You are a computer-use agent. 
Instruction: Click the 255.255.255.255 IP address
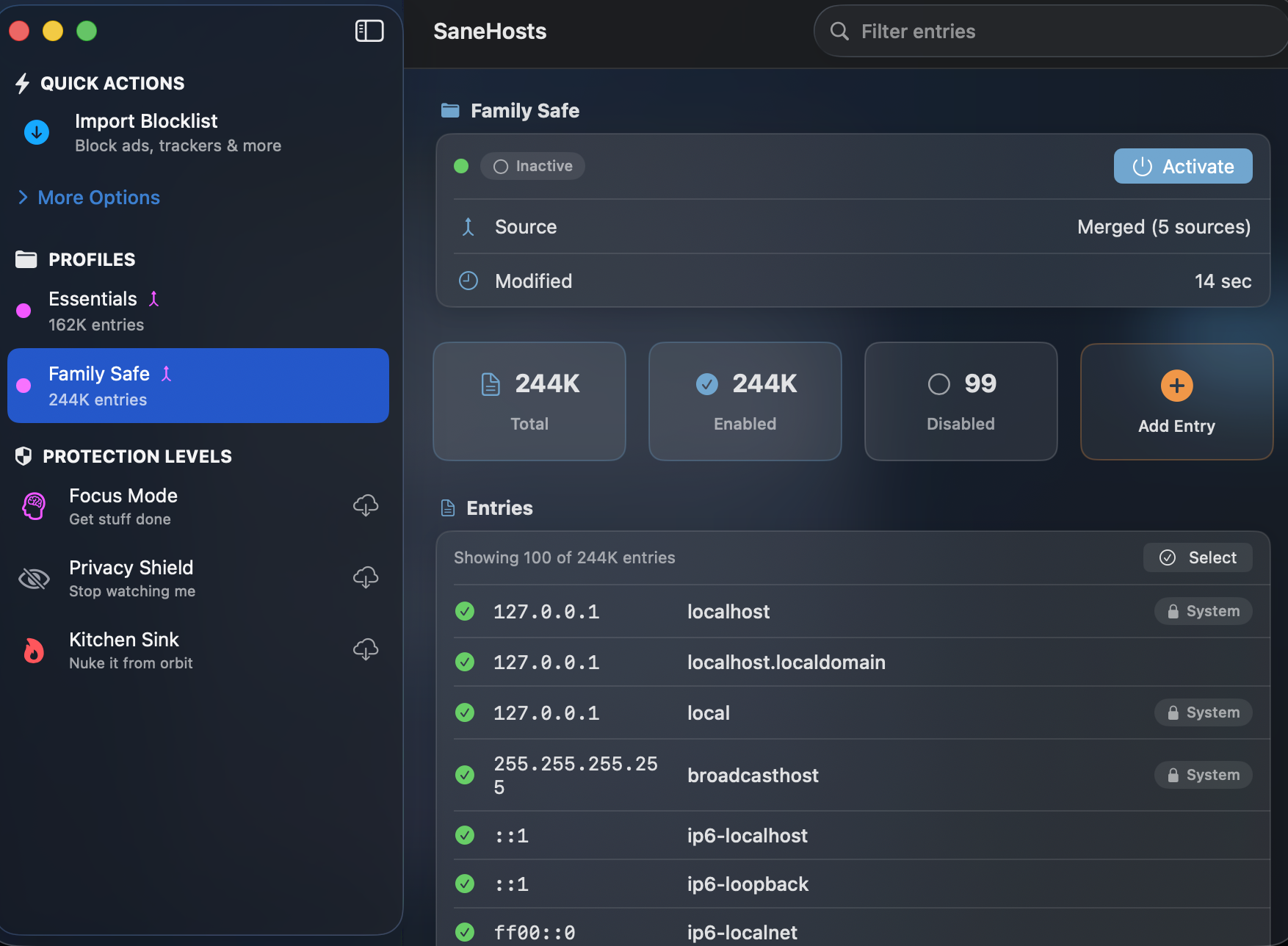[x=576, y=775]
